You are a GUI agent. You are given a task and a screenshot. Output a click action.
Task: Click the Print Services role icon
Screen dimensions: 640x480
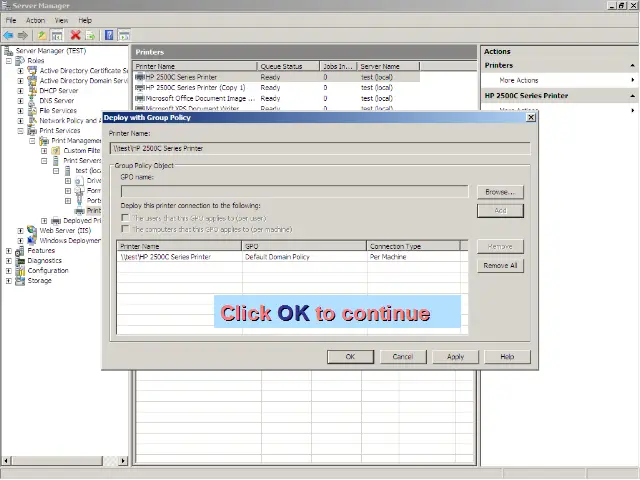[32, 131]
